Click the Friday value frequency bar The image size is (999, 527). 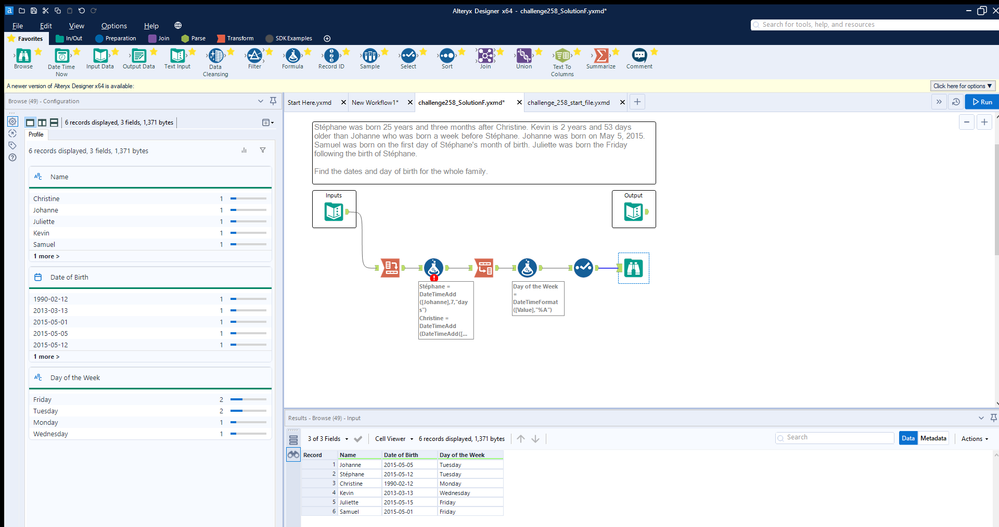tap(248, 400)
